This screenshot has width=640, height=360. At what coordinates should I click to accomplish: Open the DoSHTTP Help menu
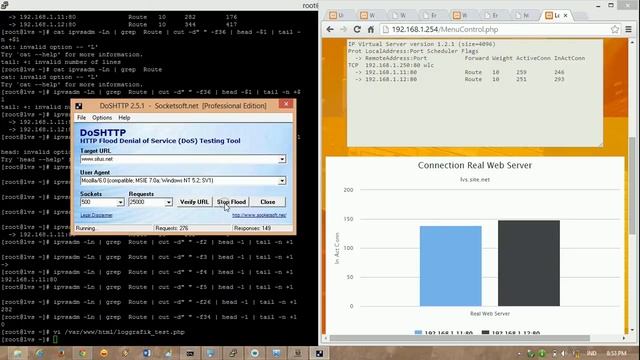coord(124,118)
